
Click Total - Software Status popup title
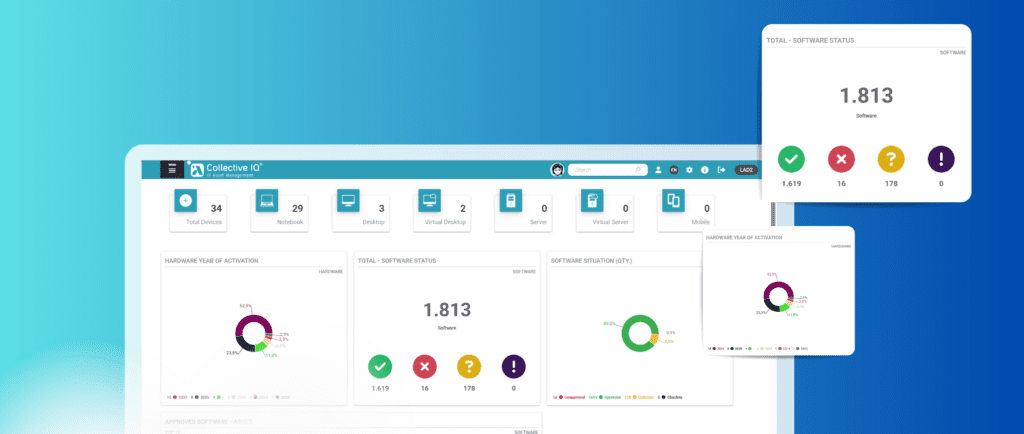coord(810,40)
